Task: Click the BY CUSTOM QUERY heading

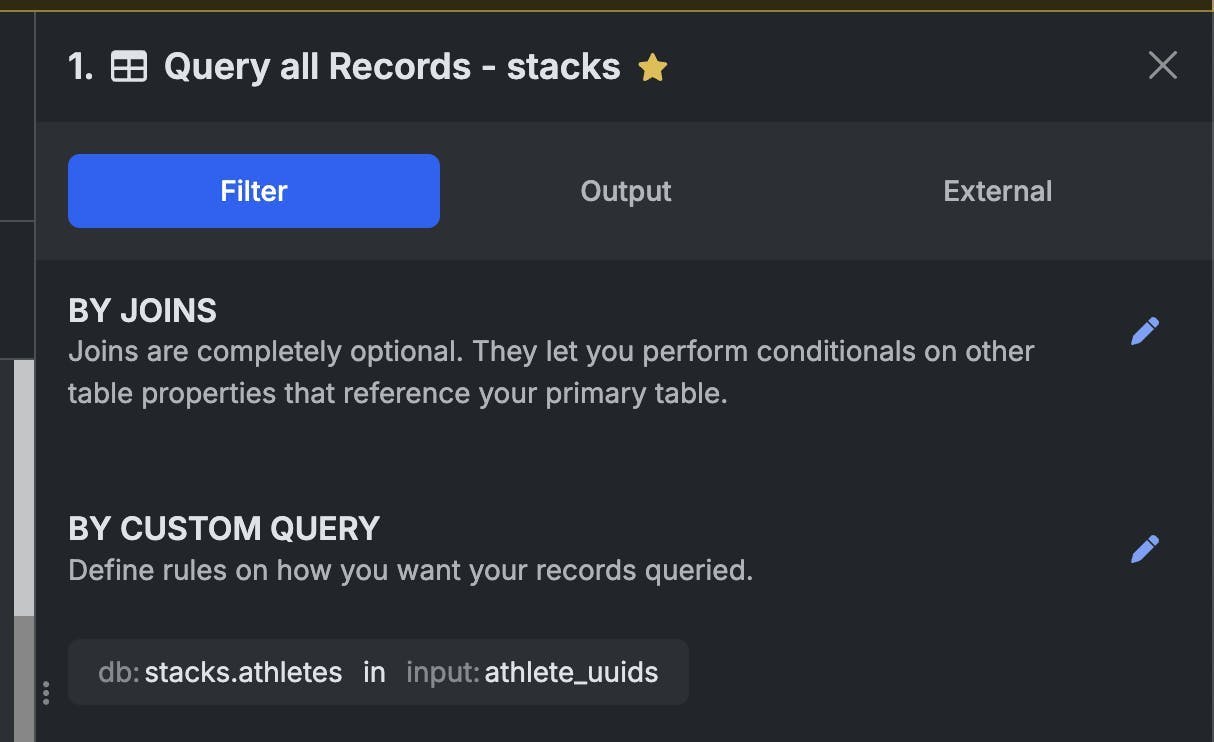Action: tap(224, 528)
